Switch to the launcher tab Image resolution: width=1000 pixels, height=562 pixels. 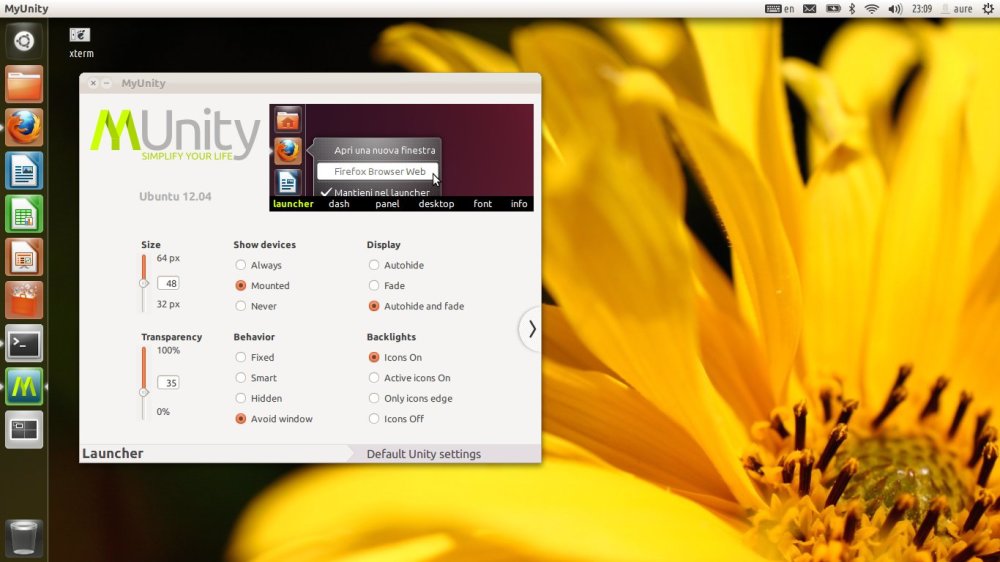293,204
